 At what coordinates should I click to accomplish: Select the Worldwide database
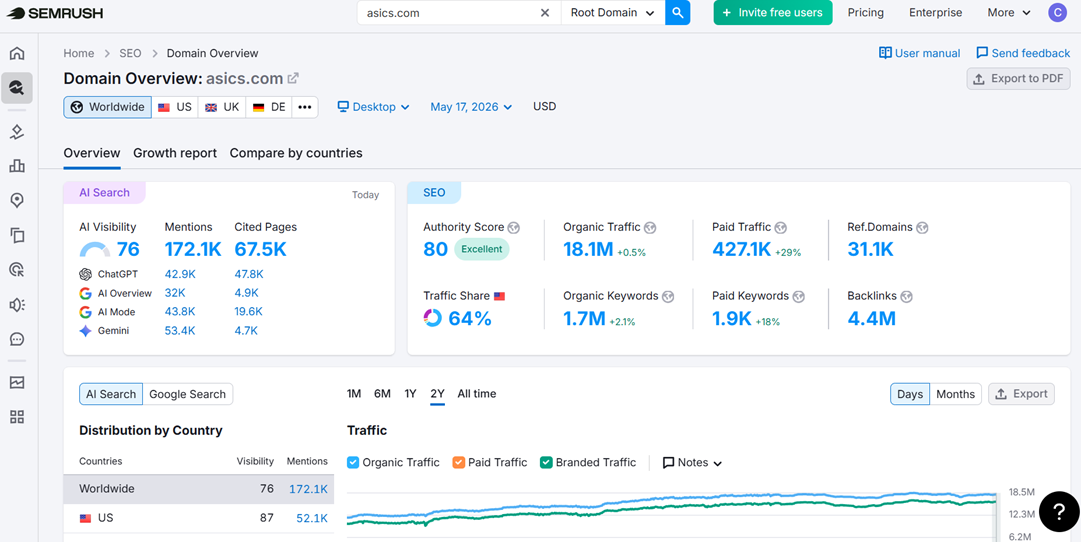(x=108, y=107)
